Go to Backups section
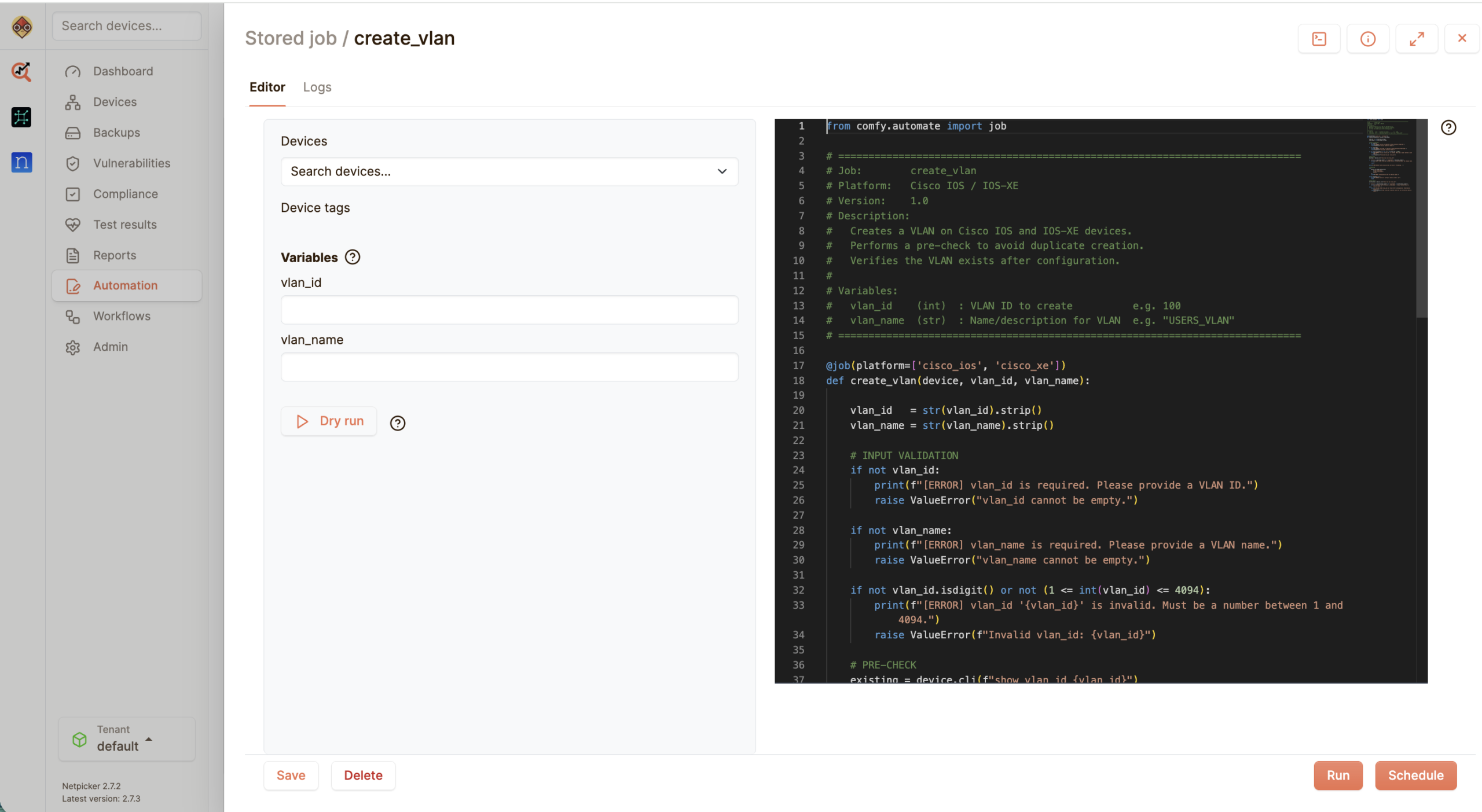 127,133
